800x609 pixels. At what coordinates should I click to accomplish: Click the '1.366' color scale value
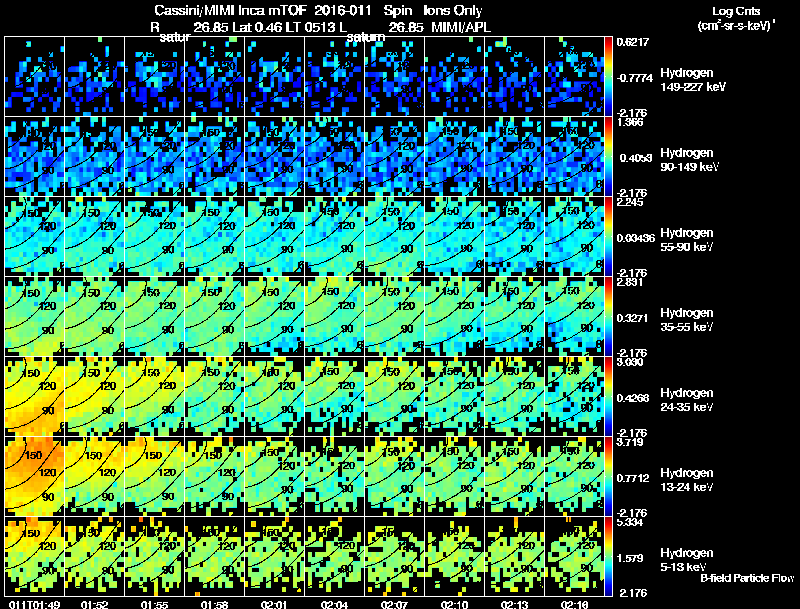coord(630,122)
